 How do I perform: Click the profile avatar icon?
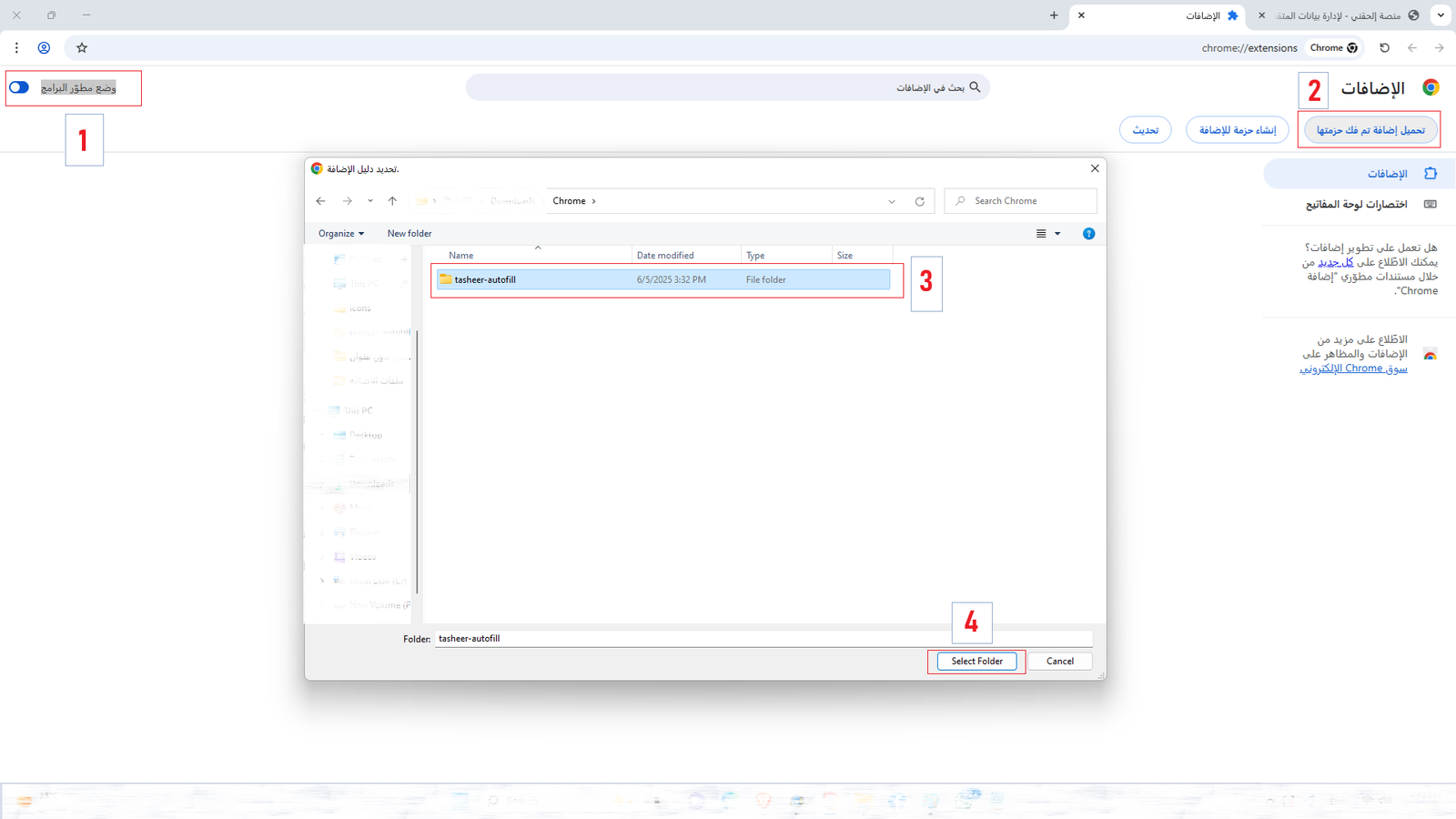coord(44,47)
